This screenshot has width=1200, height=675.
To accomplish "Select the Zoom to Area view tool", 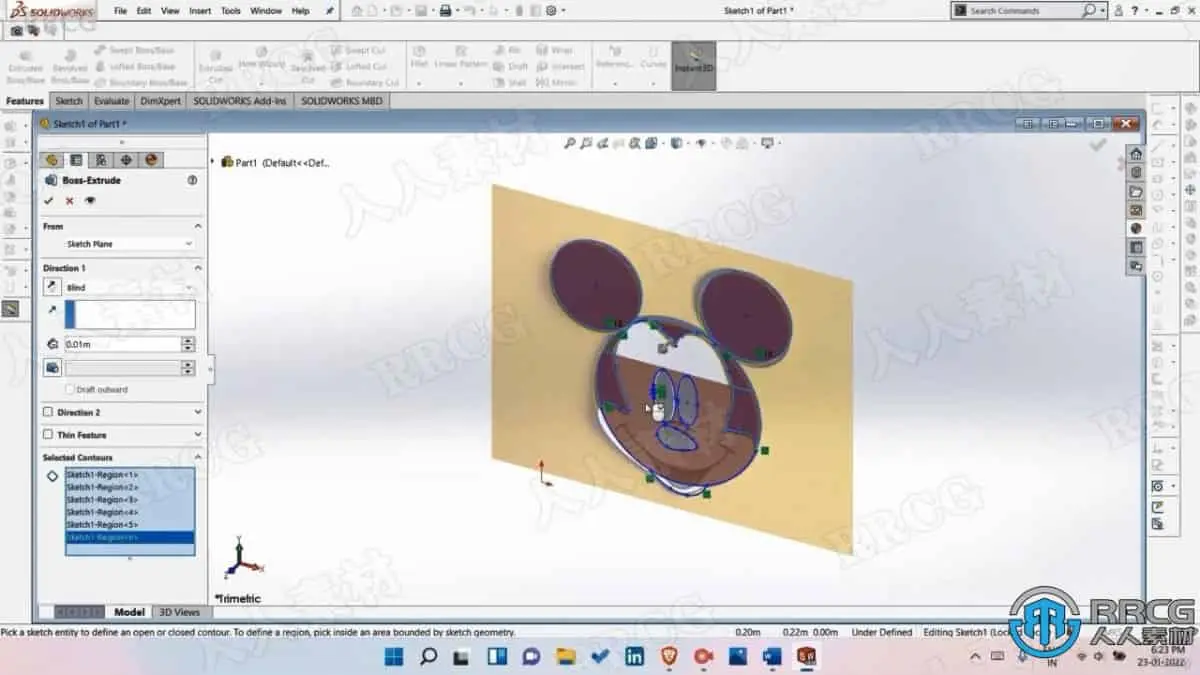I will (x=587, y=144).
